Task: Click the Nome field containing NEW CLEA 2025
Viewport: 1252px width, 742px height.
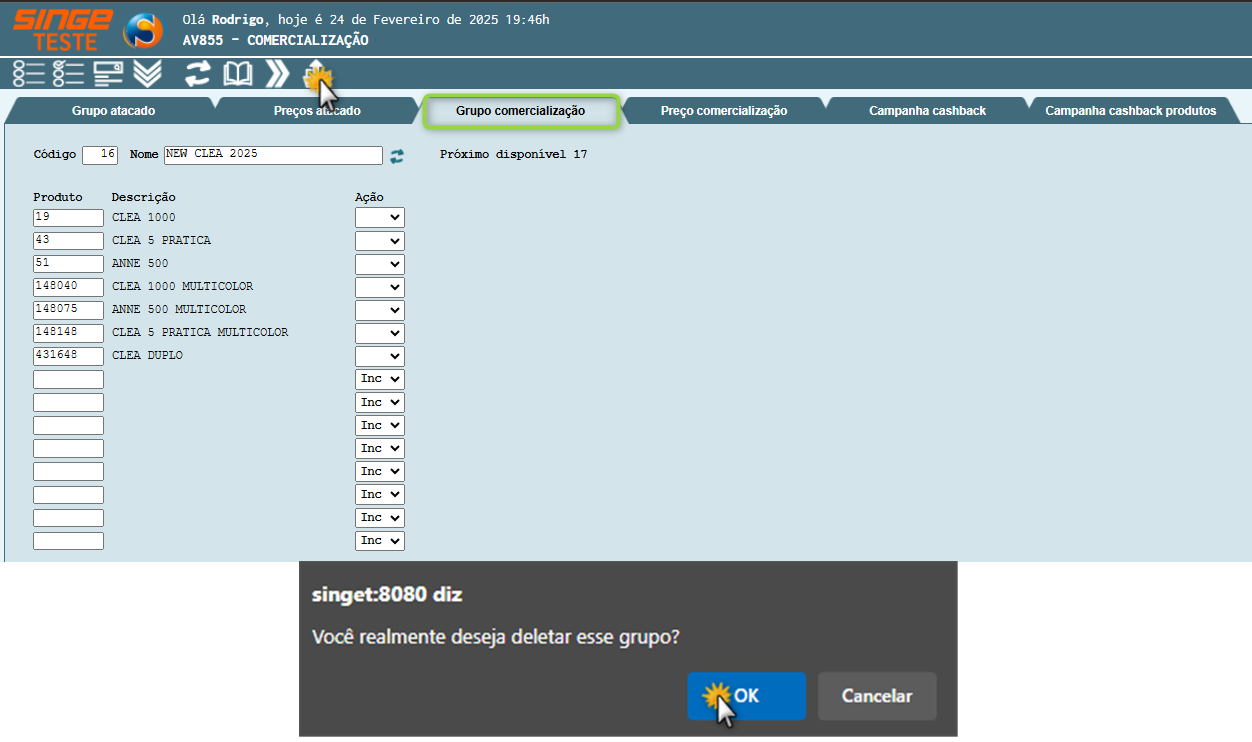Action: pos(273,155)
